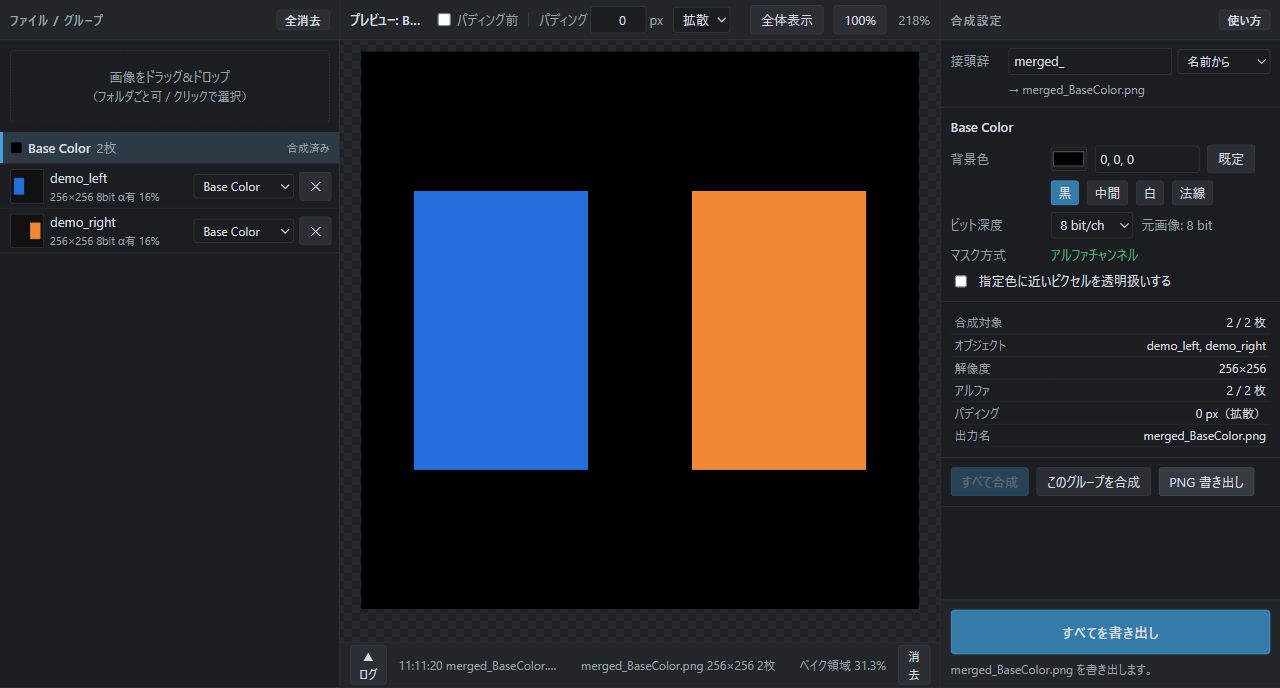Viewport: 1280px width, 688px height.
Task: Click the 218% zoom value text
Action: (x=913, y=20)
